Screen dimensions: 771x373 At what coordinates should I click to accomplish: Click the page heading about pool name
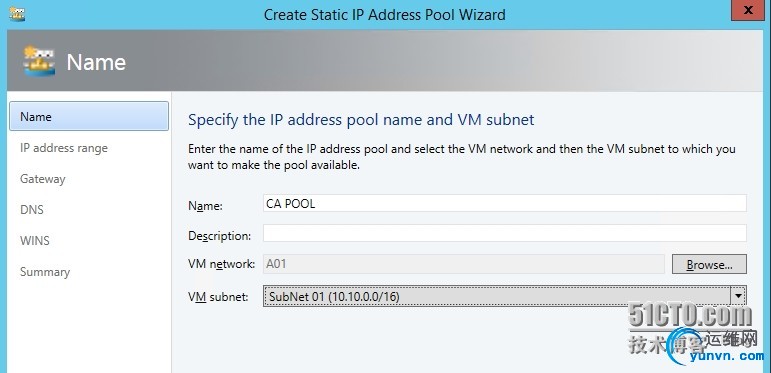(x=361, y=120)
